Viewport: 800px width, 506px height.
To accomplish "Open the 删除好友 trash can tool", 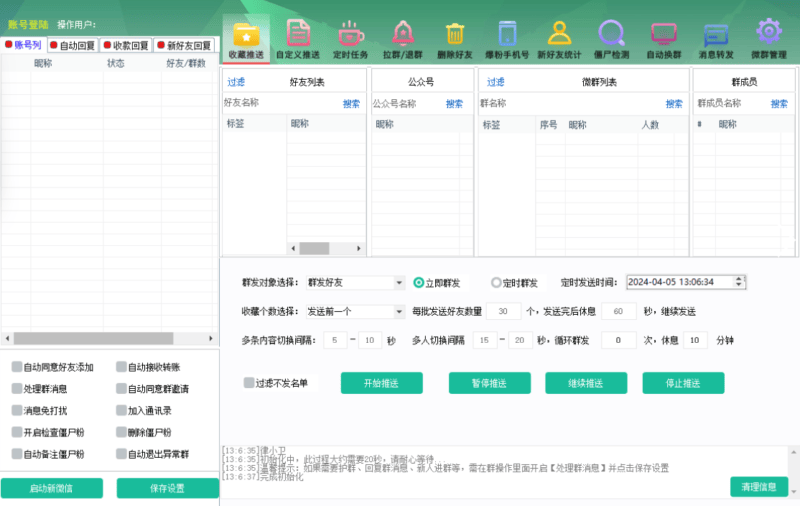I will tap(455, 40).
